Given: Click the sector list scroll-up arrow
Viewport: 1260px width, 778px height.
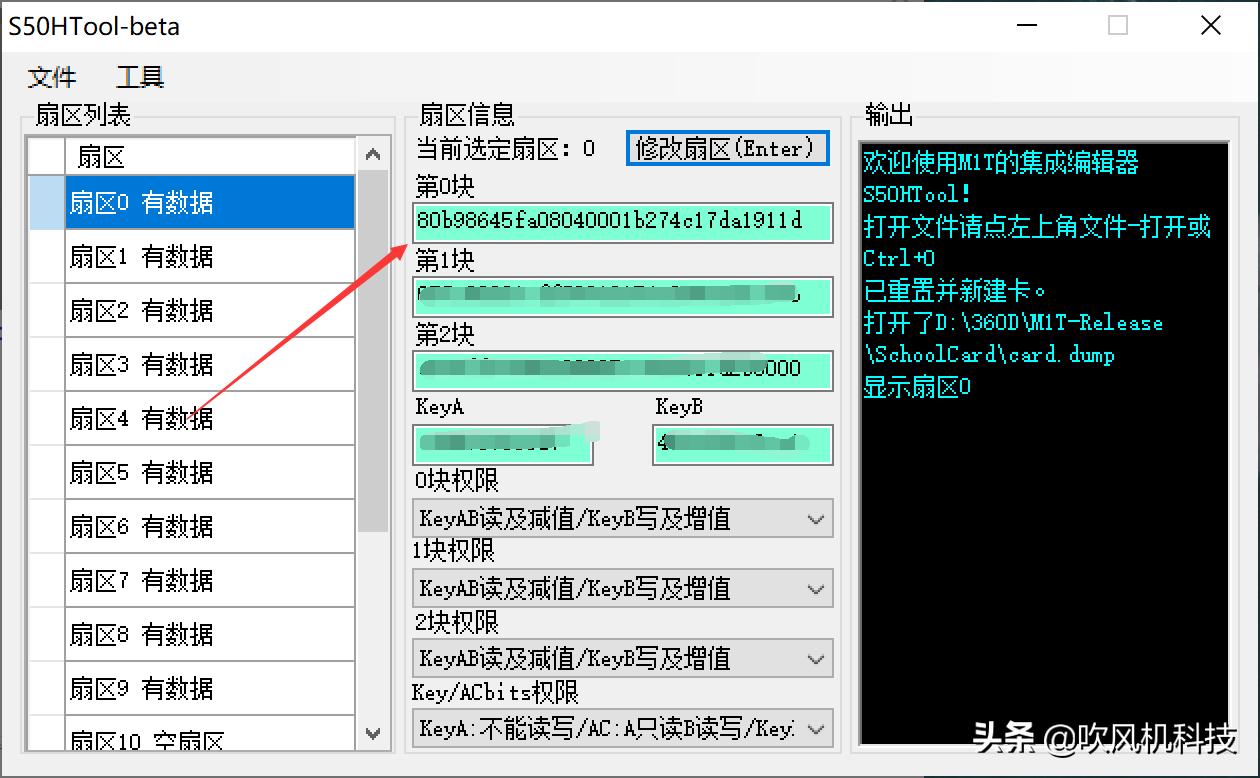Looking at the screenshot, I should click(373, 152).
